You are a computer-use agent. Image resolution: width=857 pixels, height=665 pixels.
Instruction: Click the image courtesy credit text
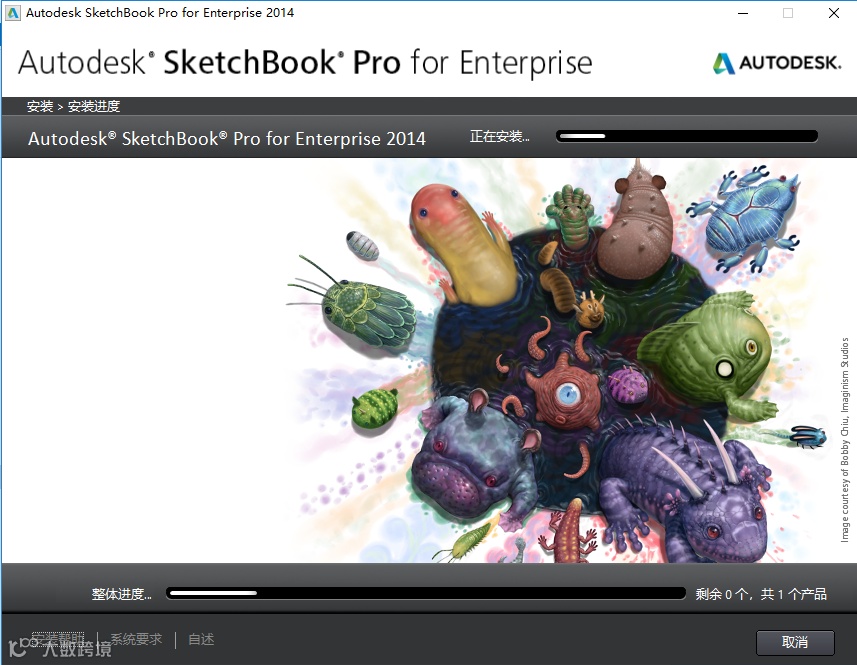click(x=845, y=440)
